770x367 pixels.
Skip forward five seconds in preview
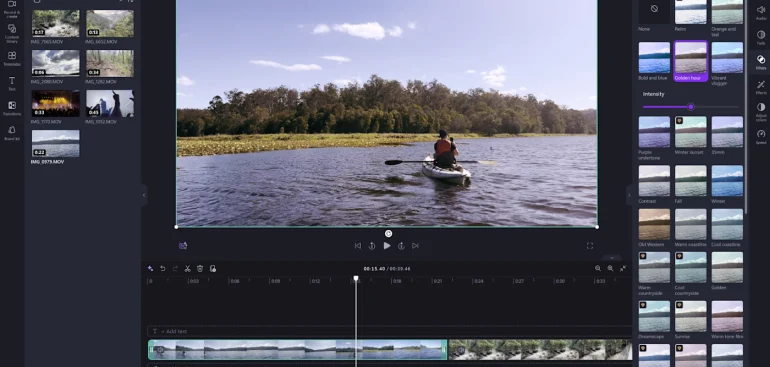tap(401, 246)
